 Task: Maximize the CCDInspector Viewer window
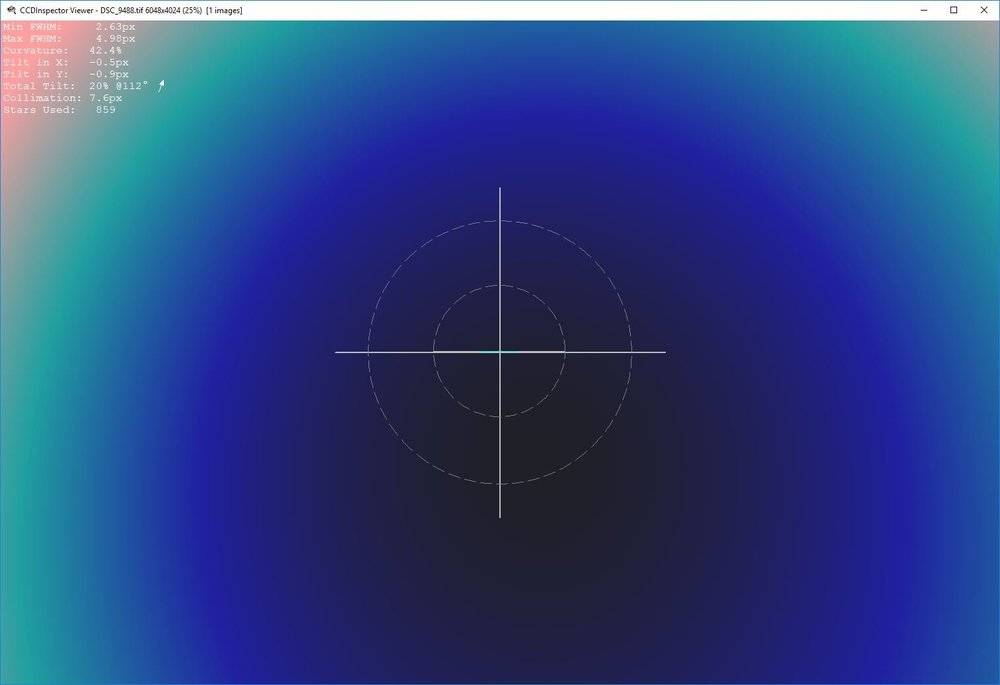pyautogui.click(x=953, y=10)
